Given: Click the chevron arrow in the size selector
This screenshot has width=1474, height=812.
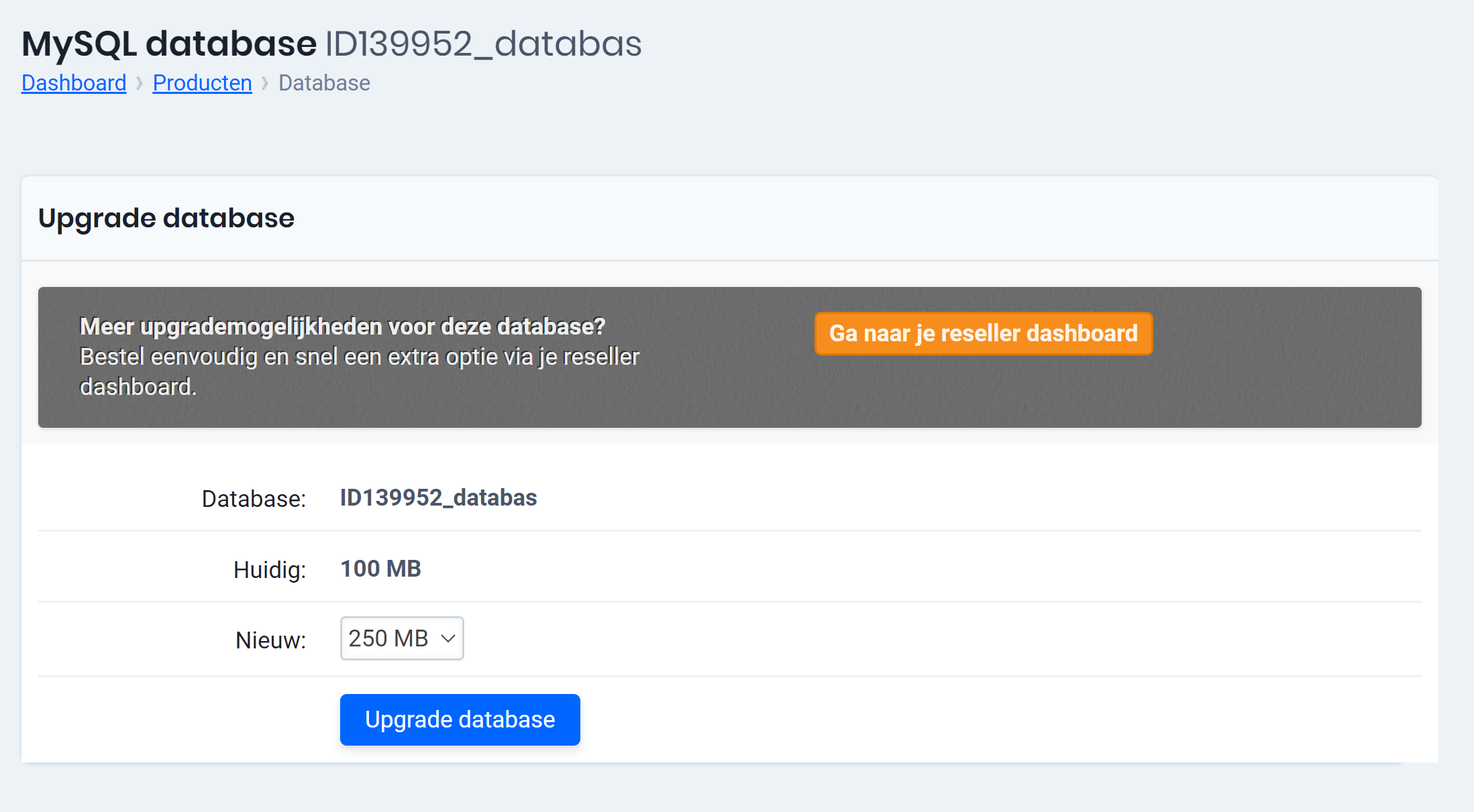Looking at the screenshot, I should pyautogui.click(x=448, y=639).
